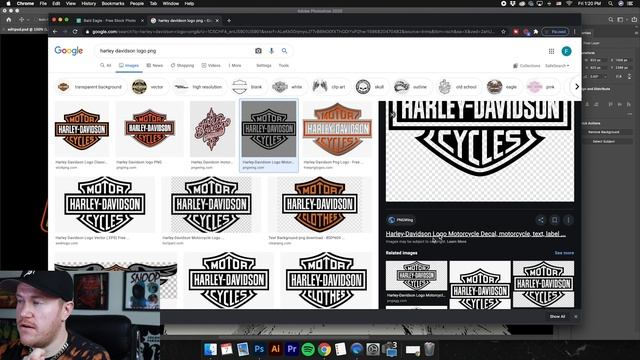Click the magnifying glass search button
The width and height of the screenshot is (640, 360).
click(x=284, y=51)
